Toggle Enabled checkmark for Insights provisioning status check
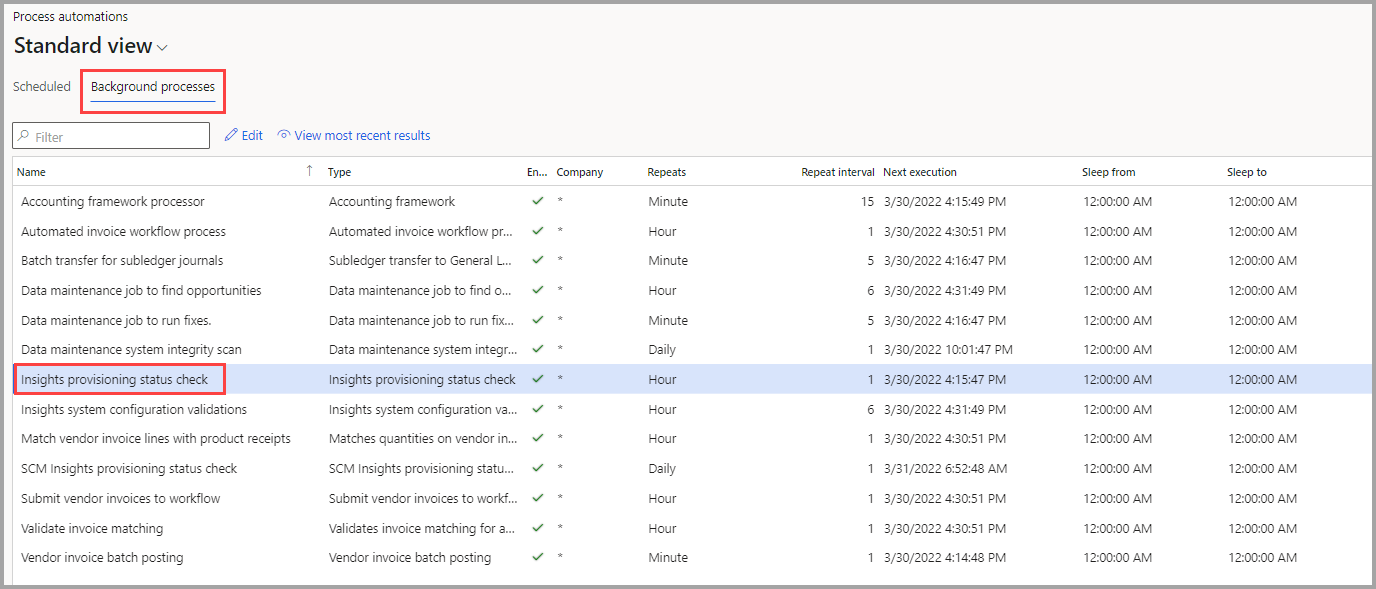 [538, 379]
